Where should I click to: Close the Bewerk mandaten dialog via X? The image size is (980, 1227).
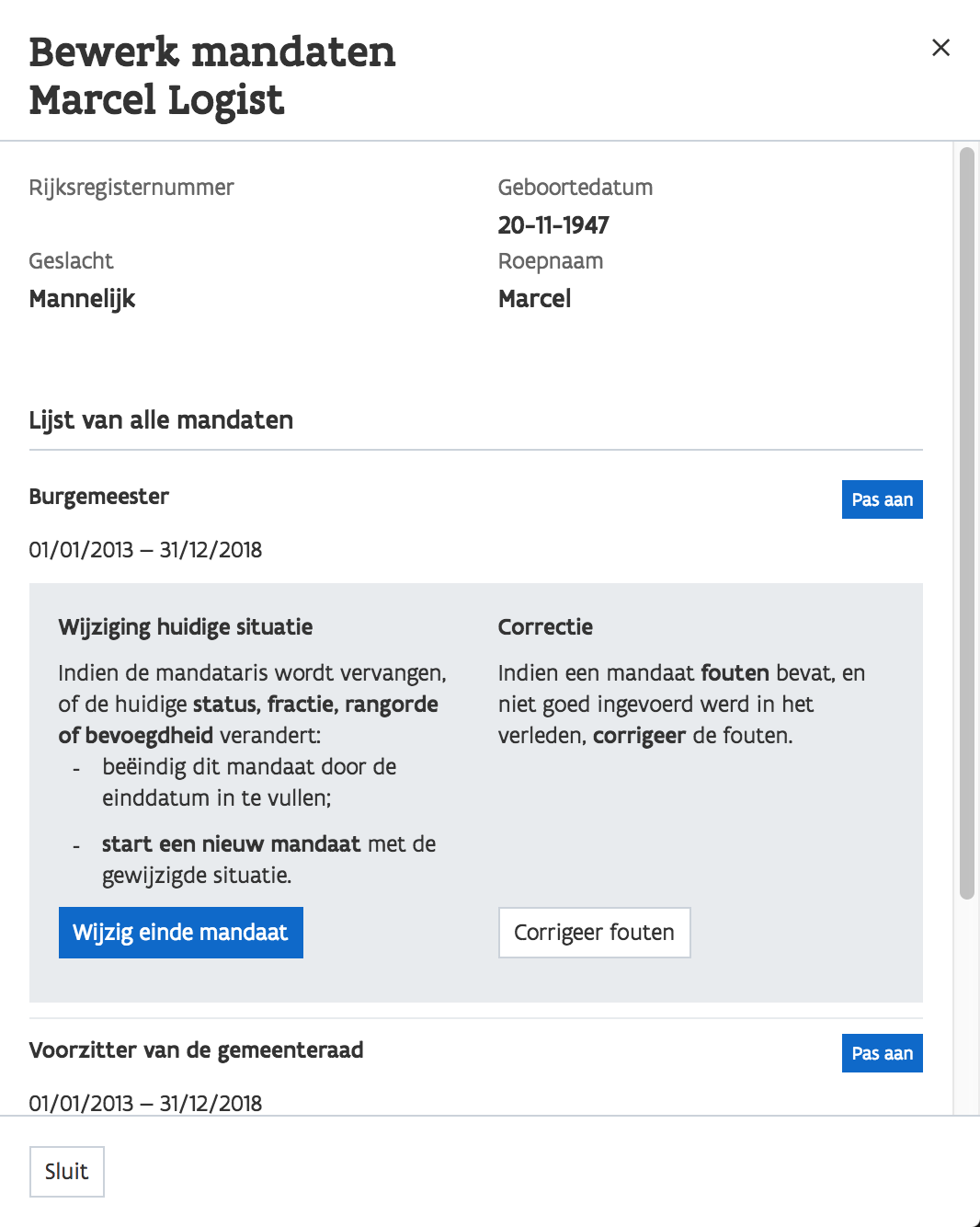tap(940, 48)
